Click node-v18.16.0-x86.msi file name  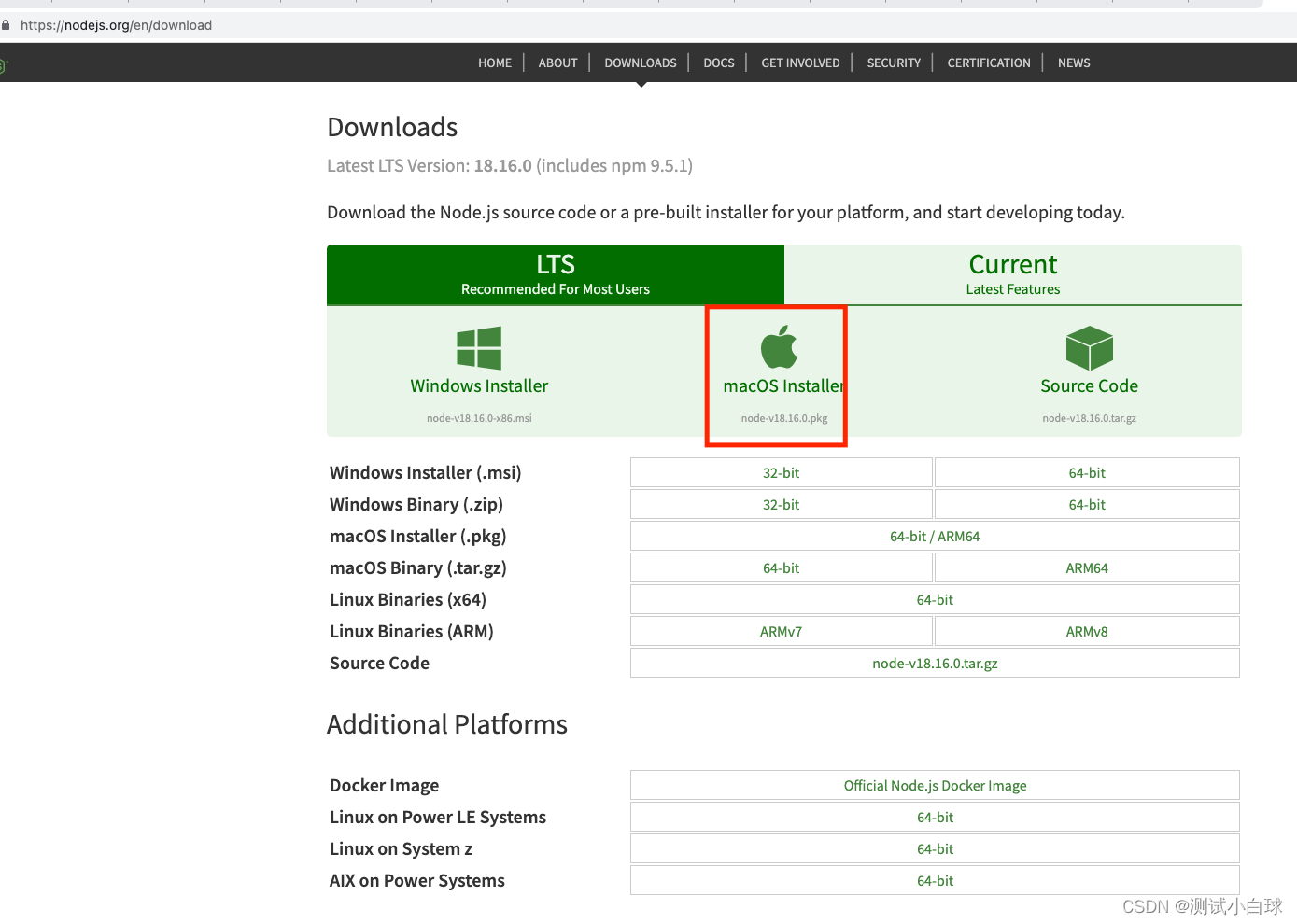[479, 418]
